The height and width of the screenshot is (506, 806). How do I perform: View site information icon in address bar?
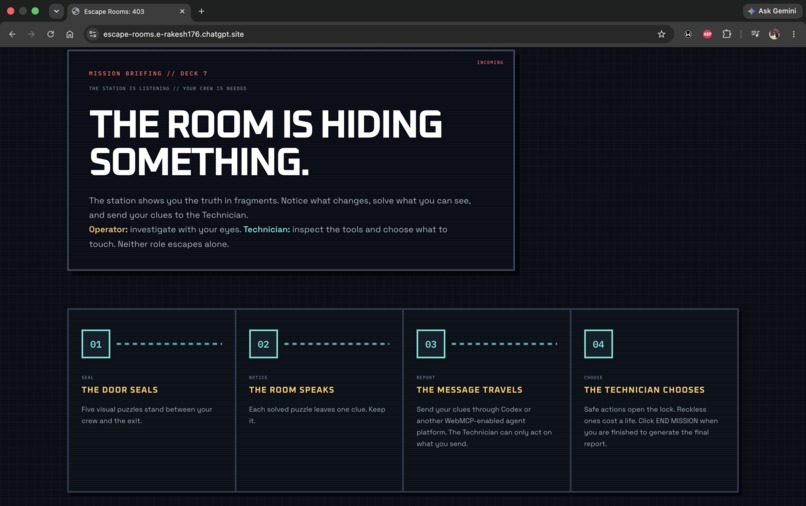(x=93, y=34)
